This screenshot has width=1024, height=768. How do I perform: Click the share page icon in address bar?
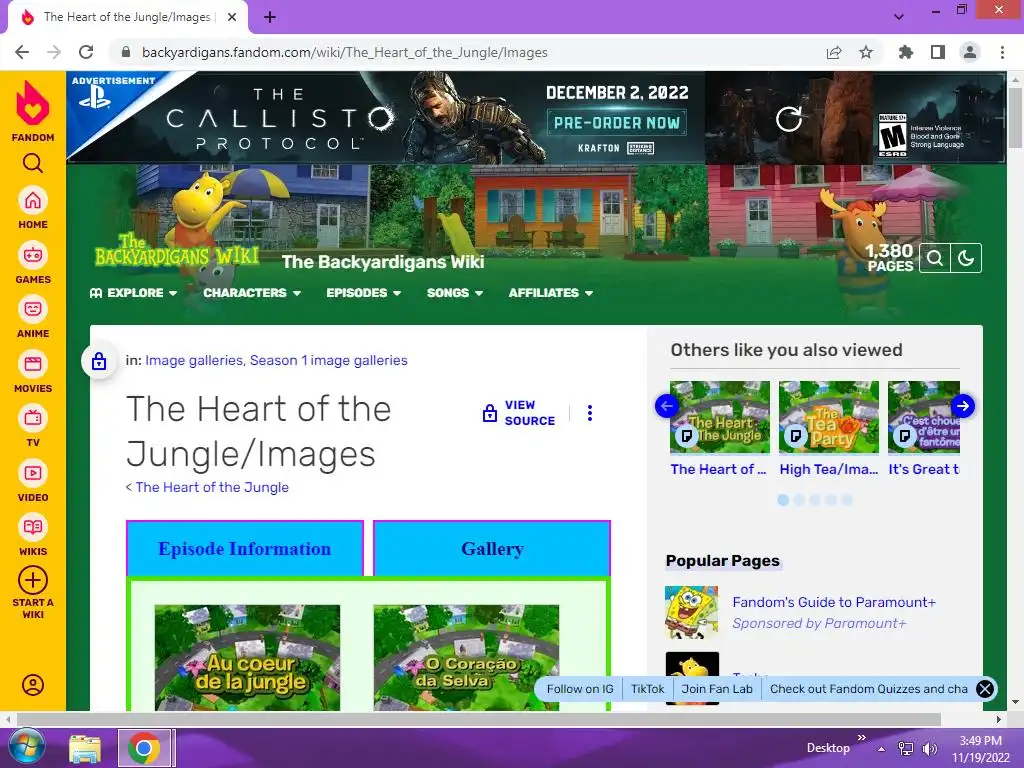pyautogui.click(x=834, y=52)
